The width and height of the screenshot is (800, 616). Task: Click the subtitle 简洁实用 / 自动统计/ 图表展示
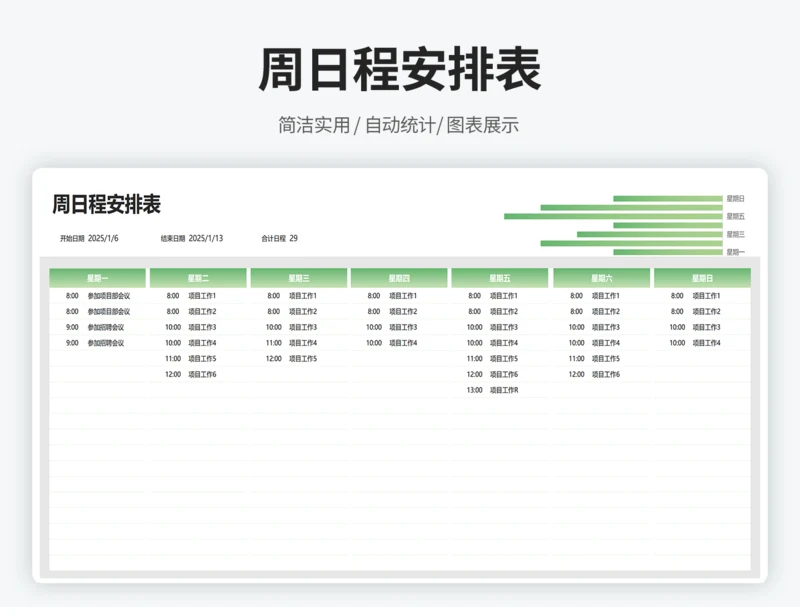[398, 125]
